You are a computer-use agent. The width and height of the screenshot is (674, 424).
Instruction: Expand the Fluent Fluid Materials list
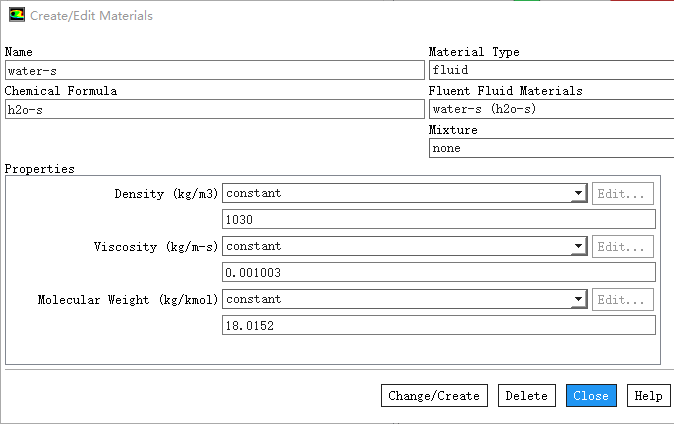coord(550,109)
